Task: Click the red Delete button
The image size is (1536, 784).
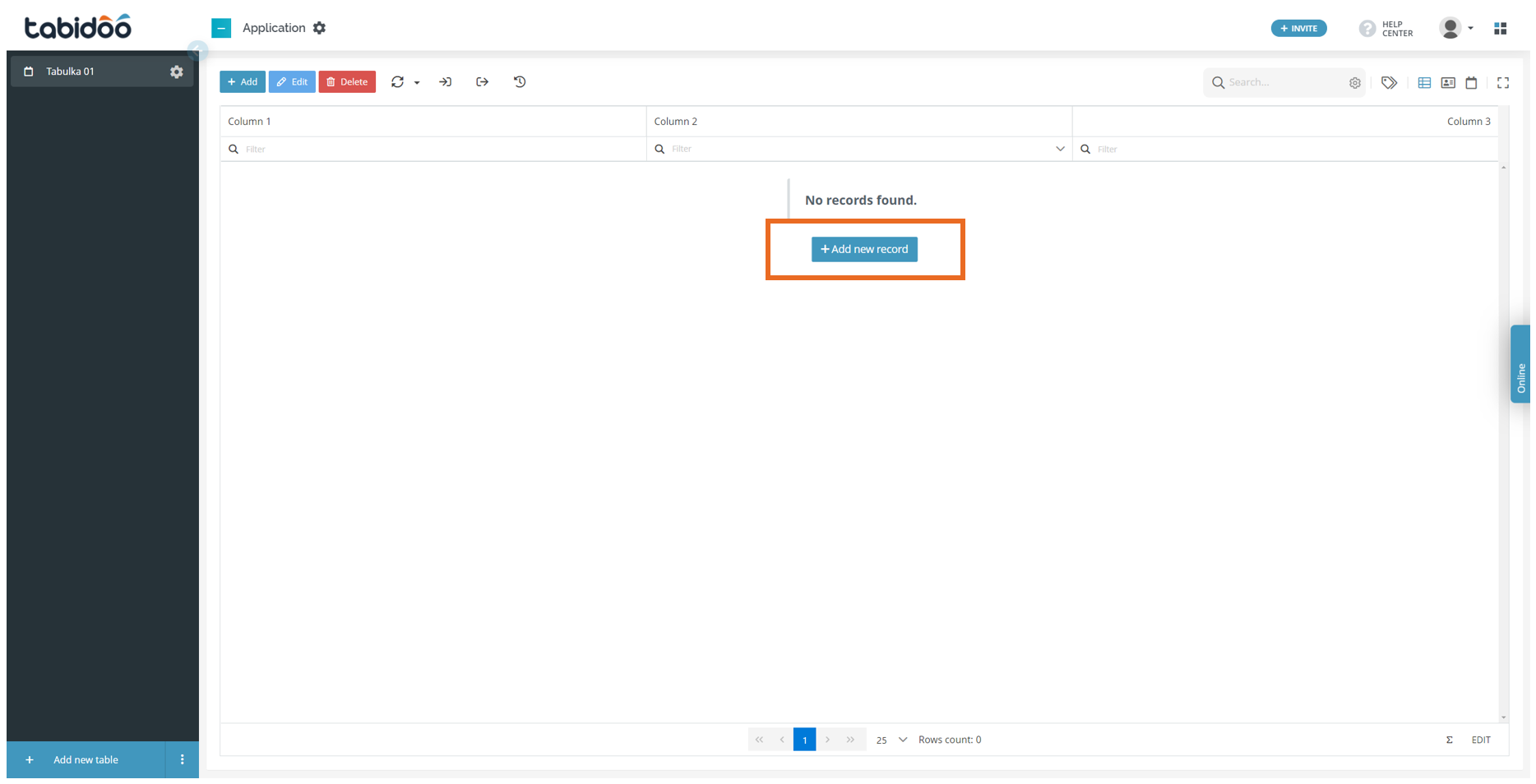Action: click(347, 81)
